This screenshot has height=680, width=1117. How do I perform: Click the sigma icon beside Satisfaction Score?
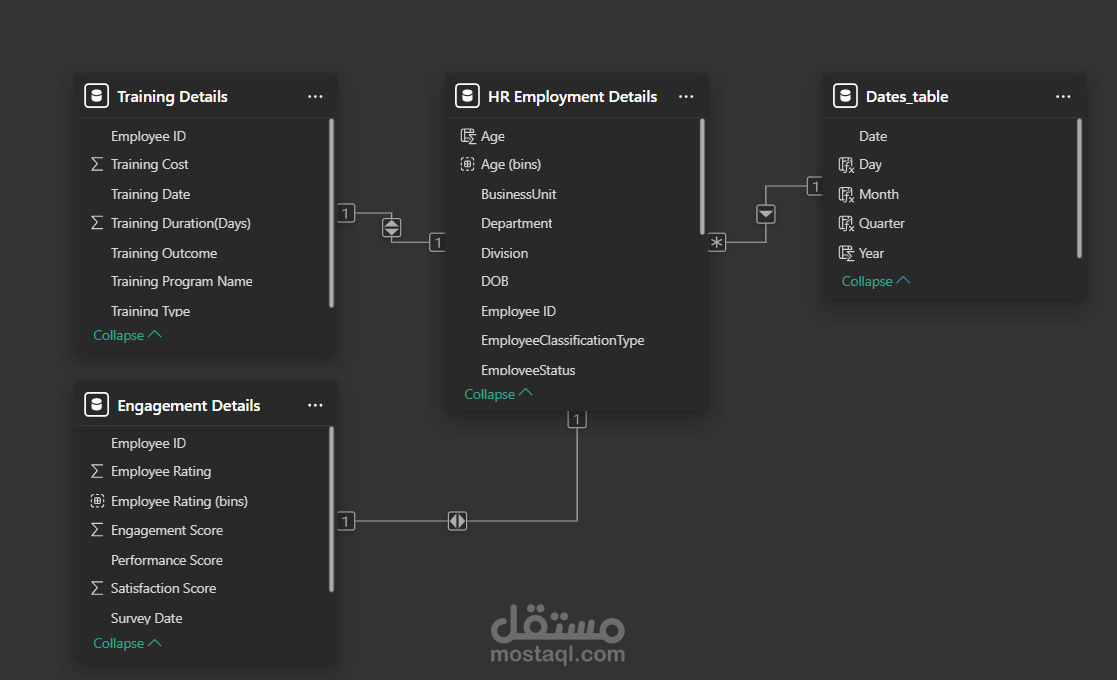pos(97,588)
